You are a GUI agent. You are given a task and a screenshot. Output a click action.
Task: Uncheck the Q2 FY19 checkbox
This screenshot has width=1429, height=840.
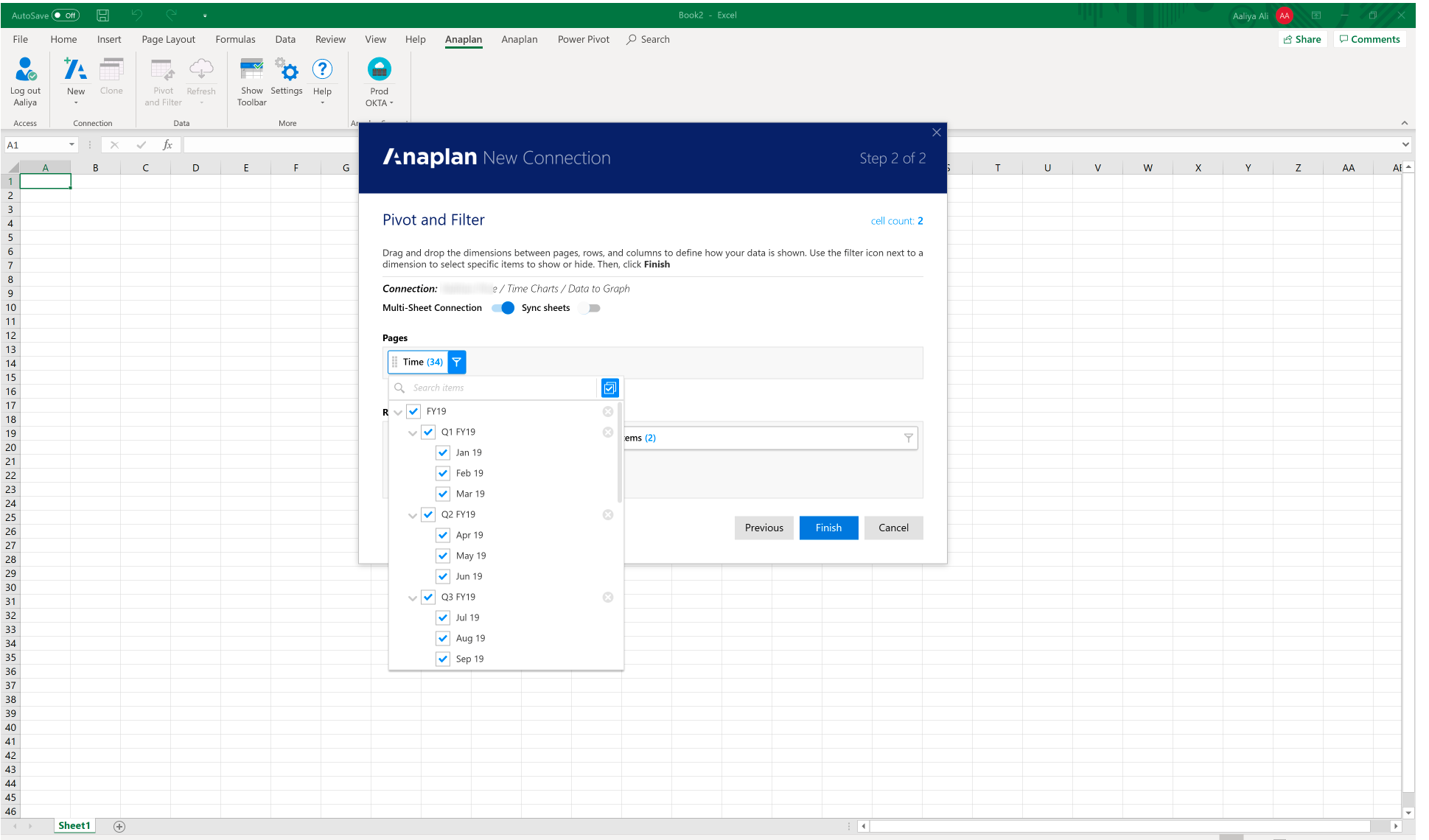click(x=428, y=514)
